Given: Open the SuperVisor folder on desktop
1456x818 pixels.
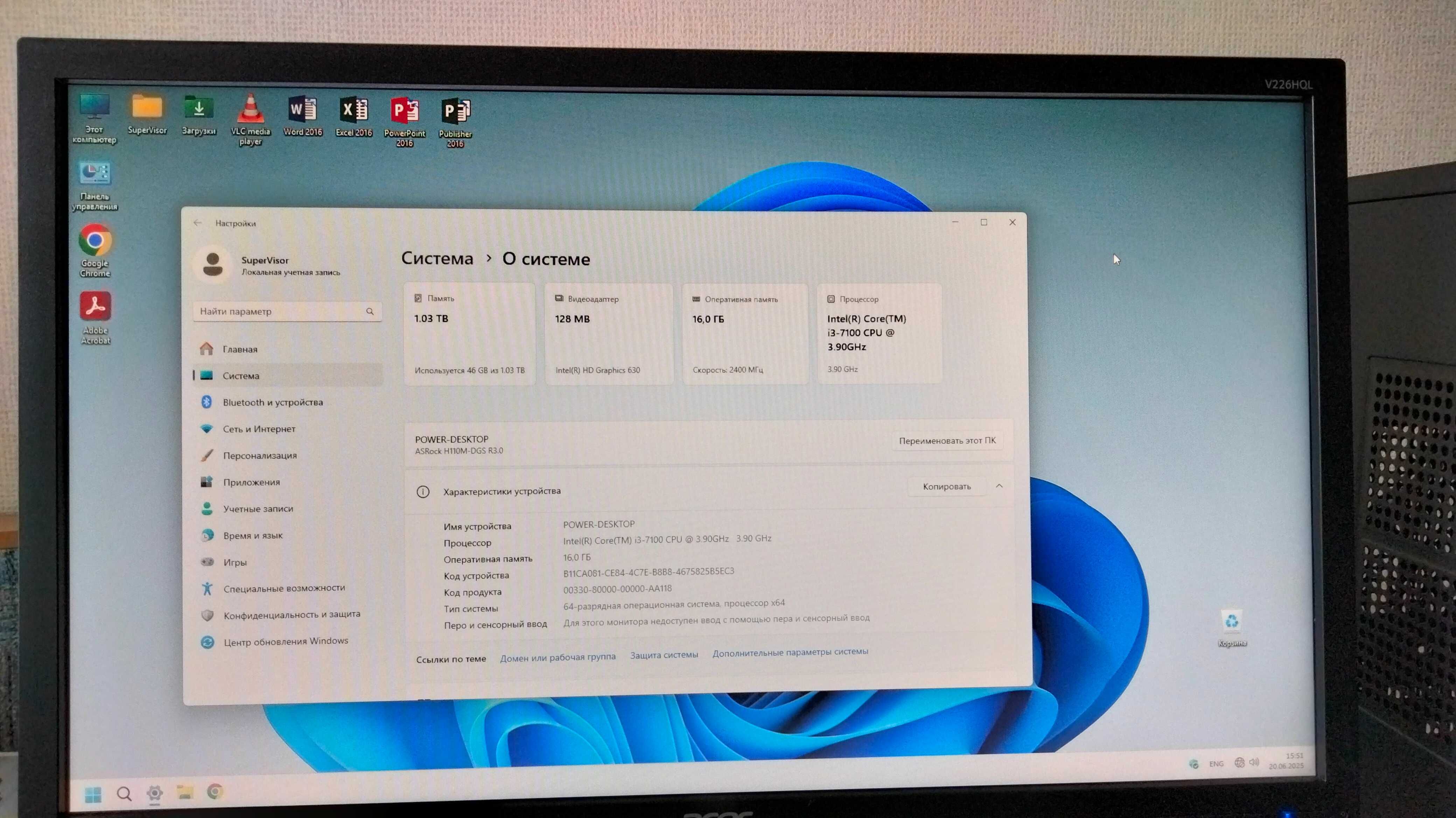Looking at the screenshot, I should (x=147, y=115).
